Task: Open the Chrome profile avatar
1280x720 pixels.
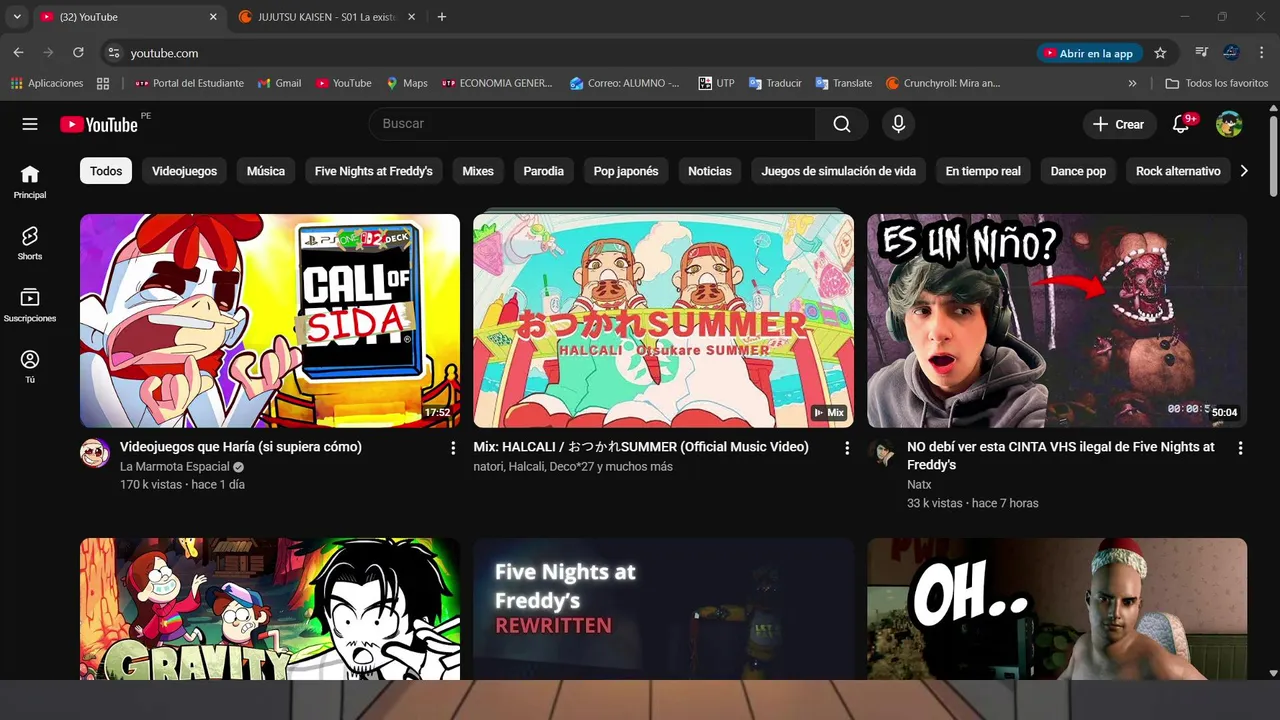Action: pos(1232,53)
